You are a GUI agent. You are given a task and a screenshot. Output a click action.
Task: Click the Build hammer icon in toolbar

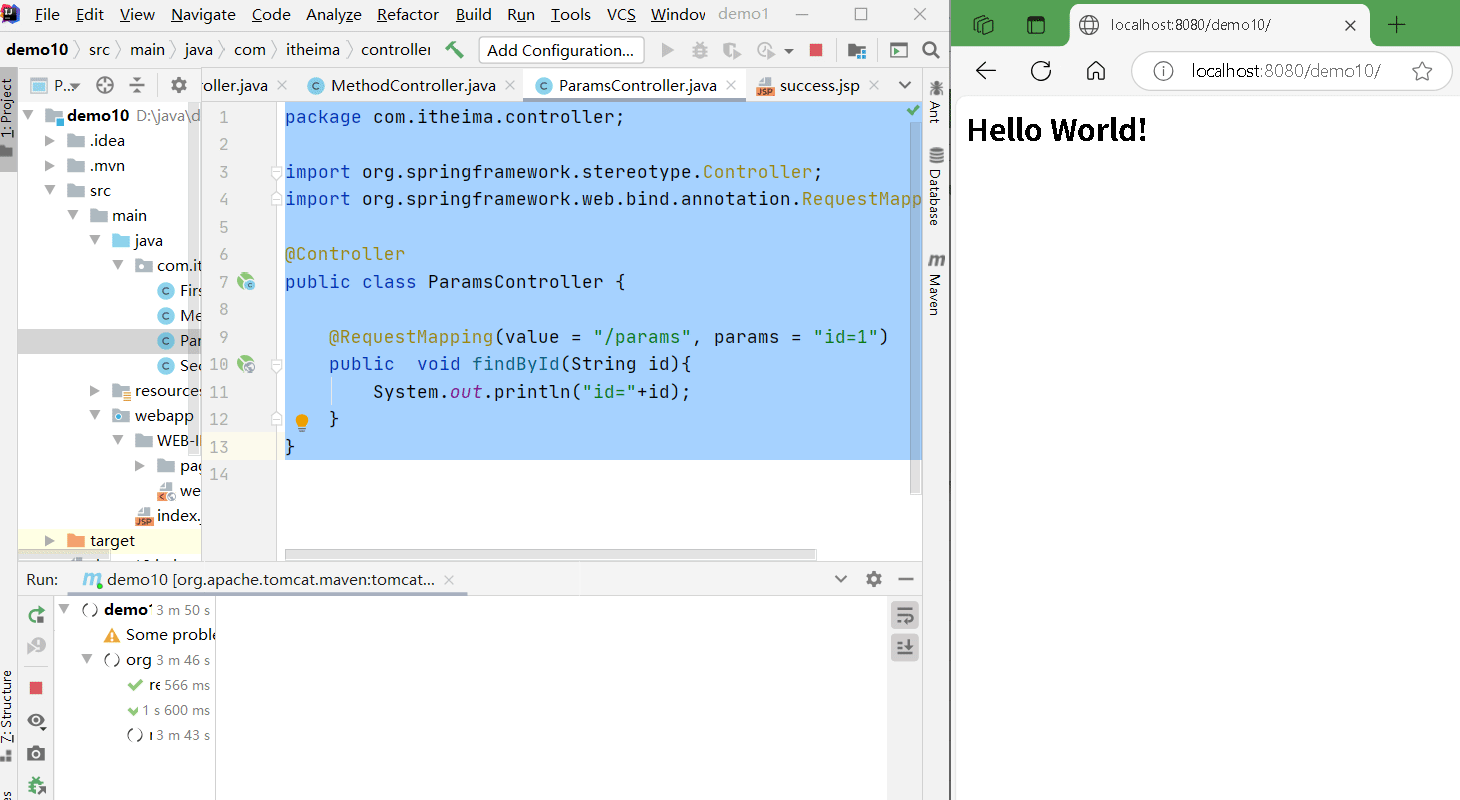[x=454, y=50]
